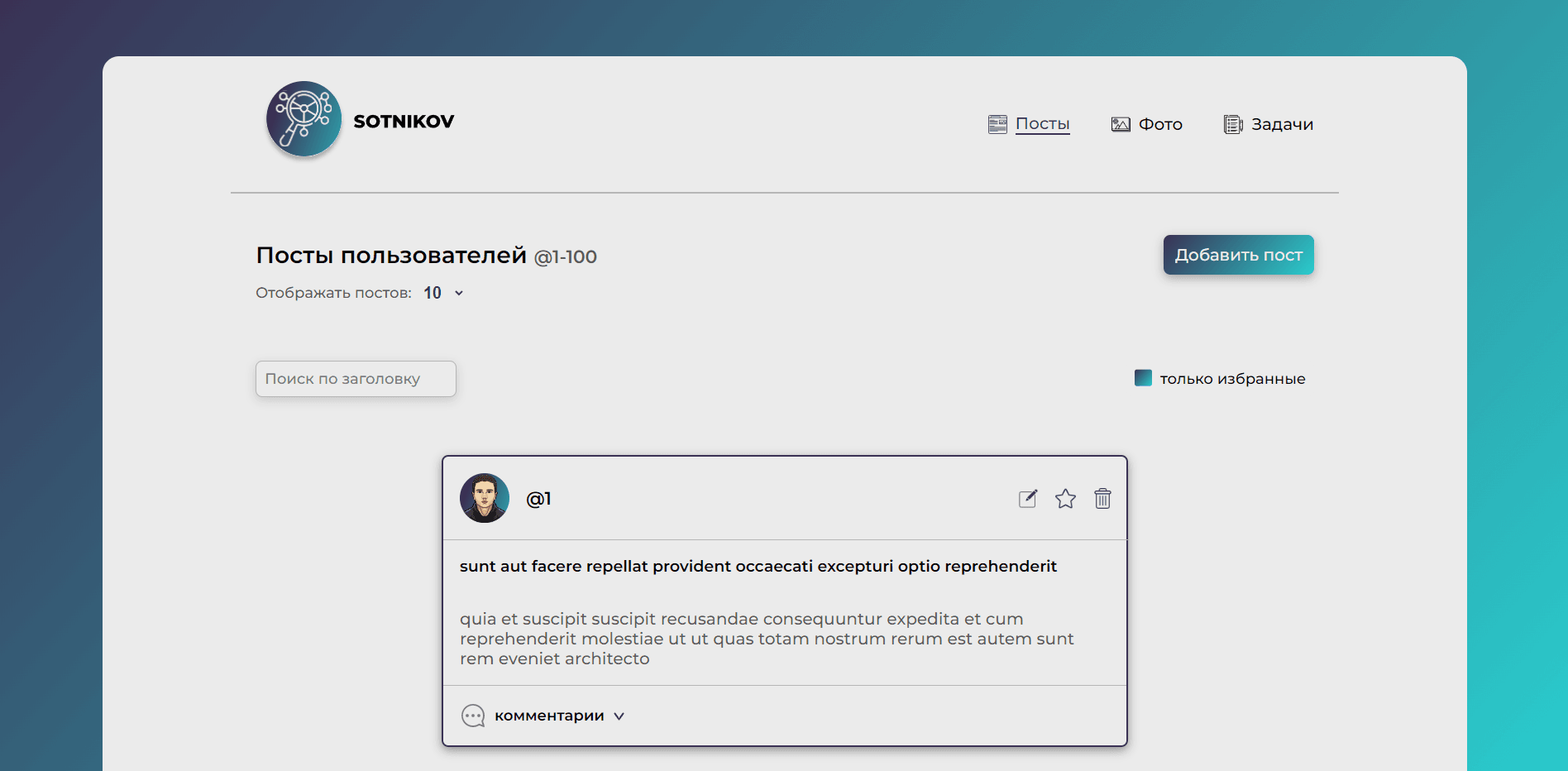Image resolution: width=1568 pixels, height=771 pixels.
Task: Toggle только избранные checkbox
Action: pyautogui.click(x=1143, y=378)
